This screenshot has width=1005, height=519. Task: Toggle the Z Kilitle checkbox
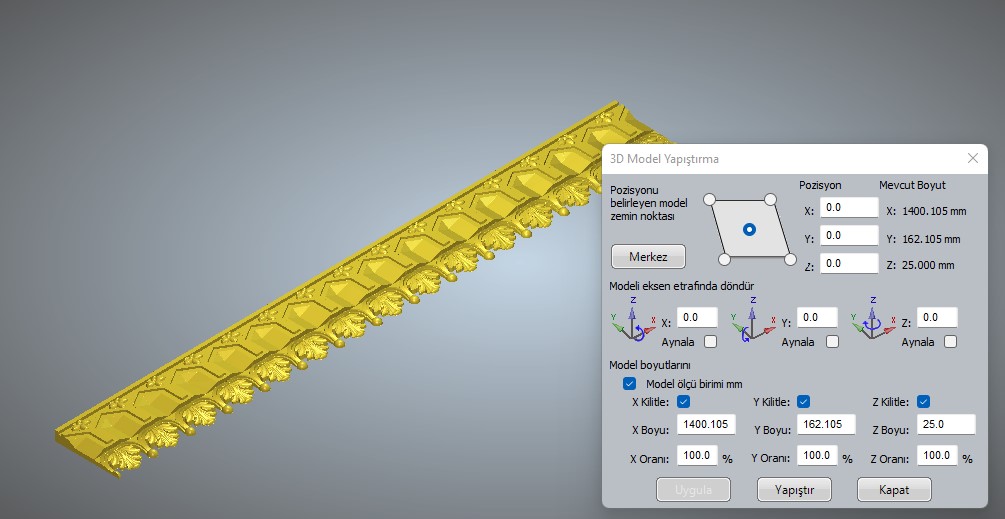point(924,402)
